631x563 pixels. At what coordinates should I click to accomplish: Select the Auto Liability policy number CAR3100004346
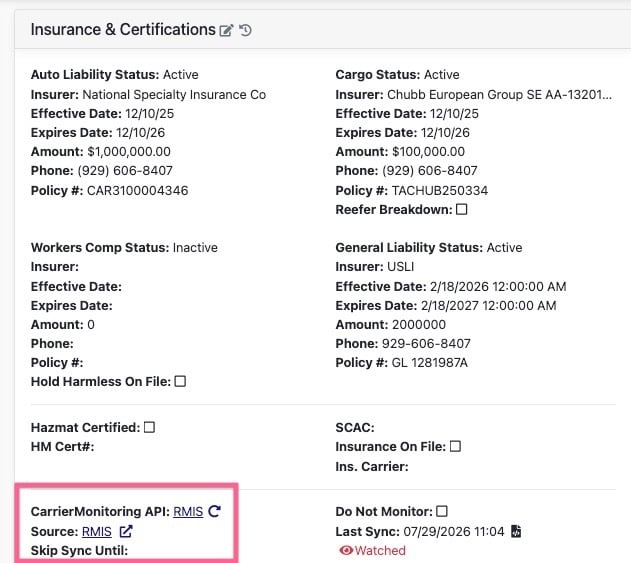pos(138,190)
